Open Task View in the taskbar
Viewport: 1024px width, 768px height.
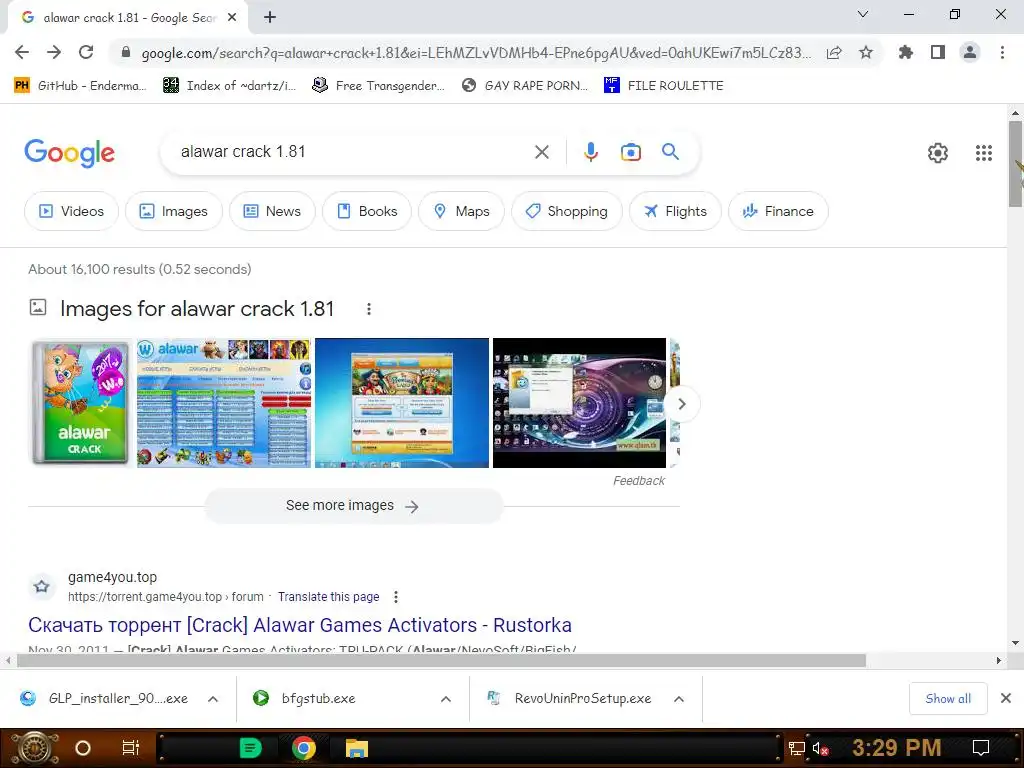point(131,748)
